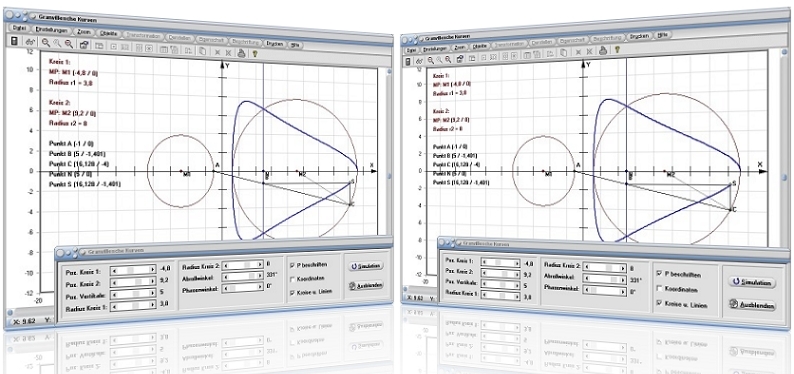Click the copy pages icon, left window toolbar
Screen dimensions: 794x374
tap(202, 51)
